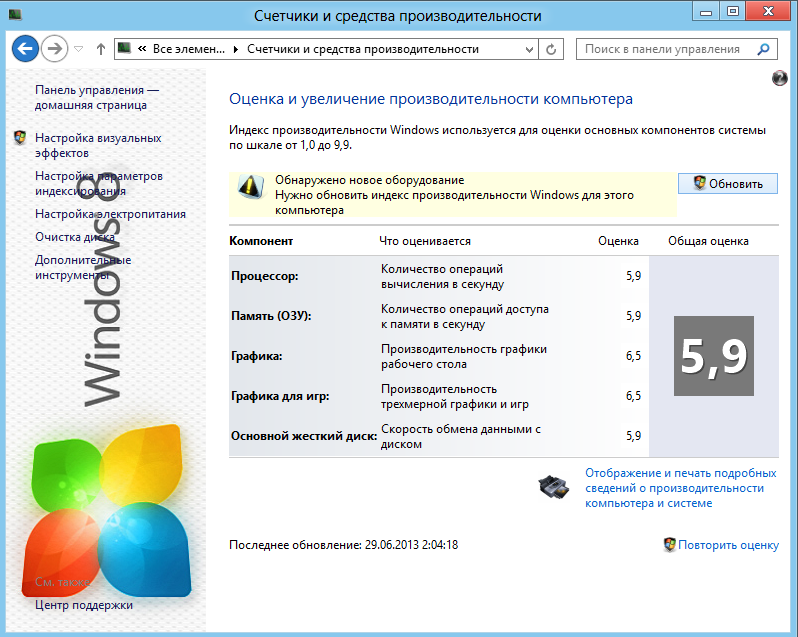
Task: Click the 'Память (ОЗУ):' row label
Action: (x=271, y=316)
